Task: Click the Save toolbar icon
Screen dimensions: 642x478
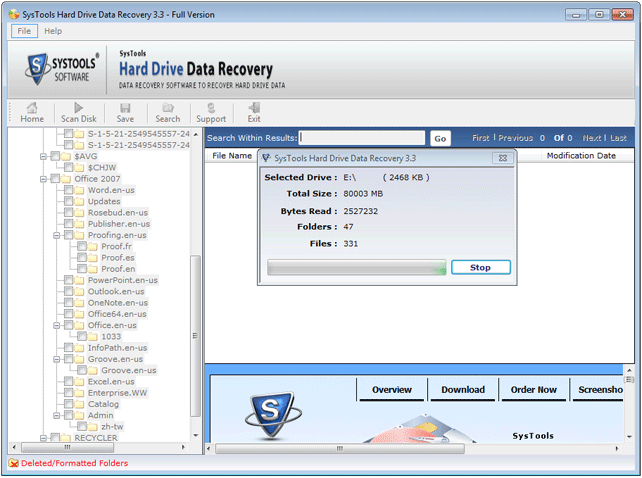Action: pyautogui.click(x=125, y=108)
